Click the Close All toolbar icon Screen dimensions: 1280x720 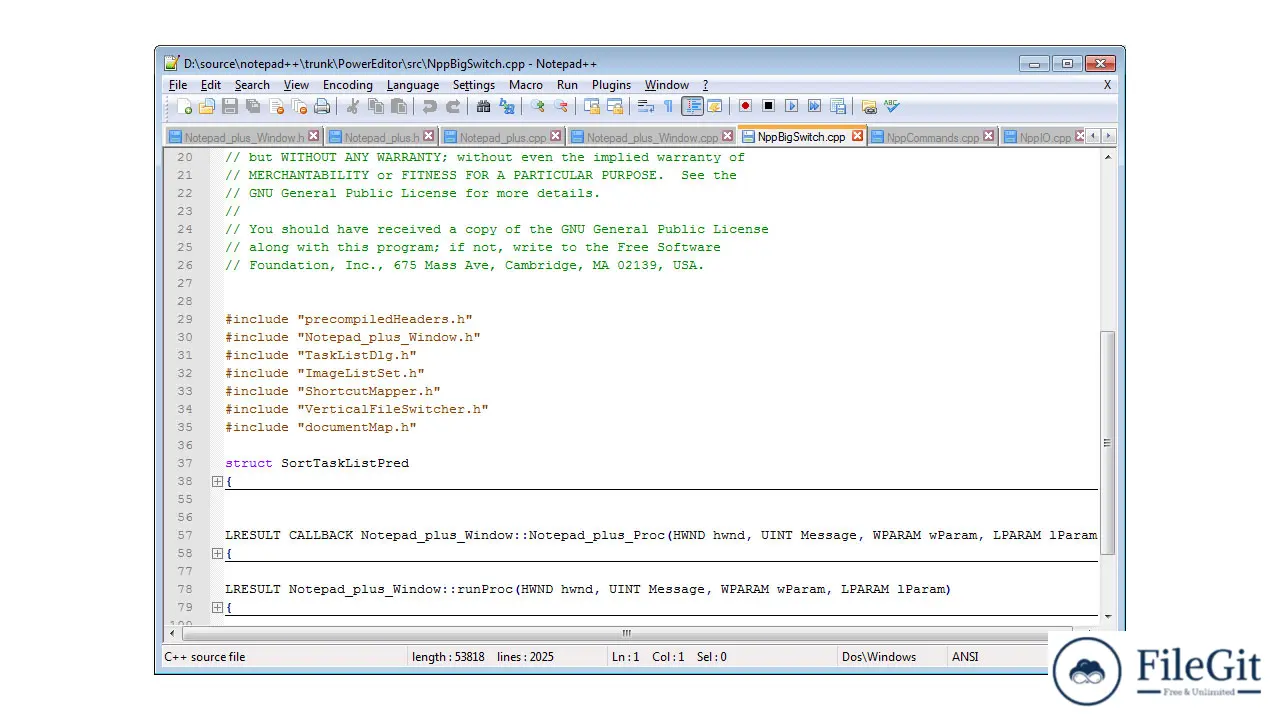coord(299,106)
